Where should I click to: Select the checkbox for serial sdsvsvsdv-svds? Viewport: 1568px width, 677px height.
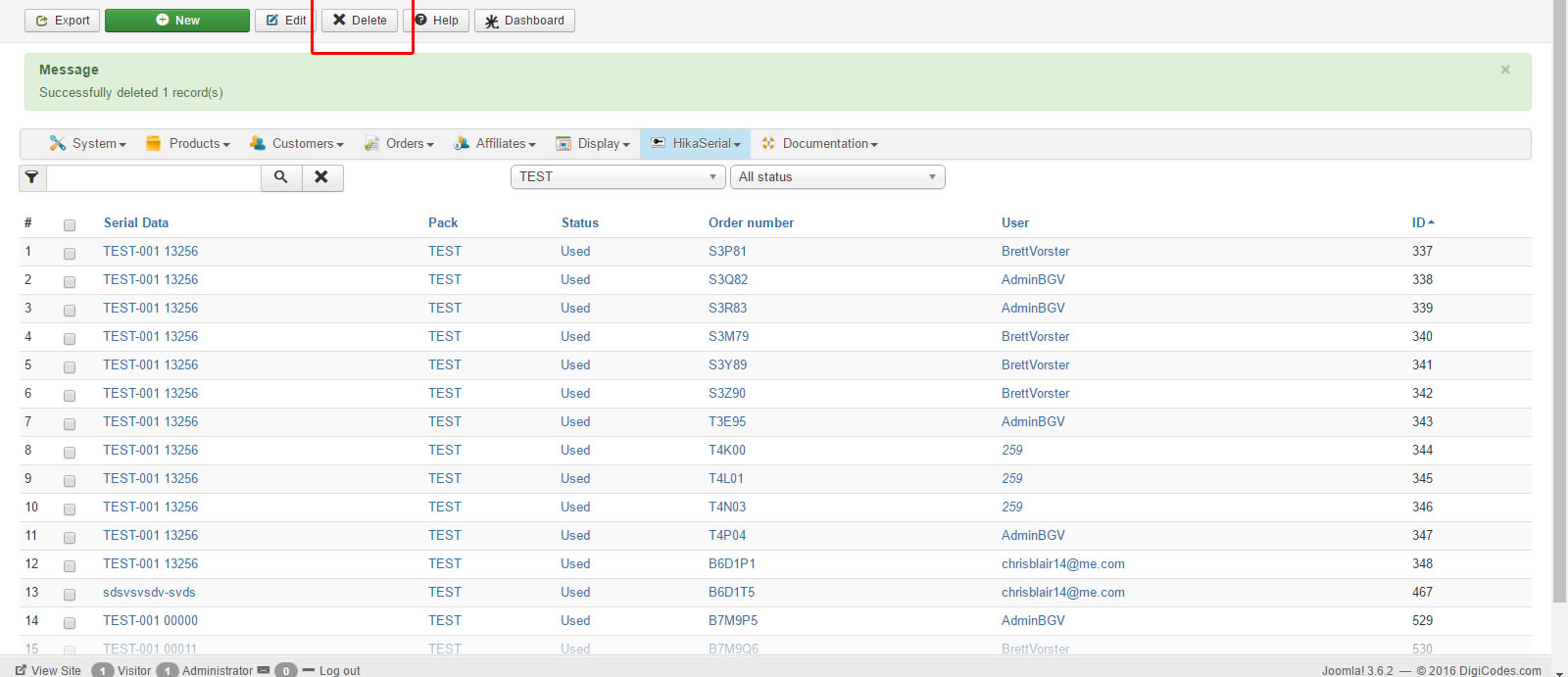pyautogui.click(x=70, y=595)
